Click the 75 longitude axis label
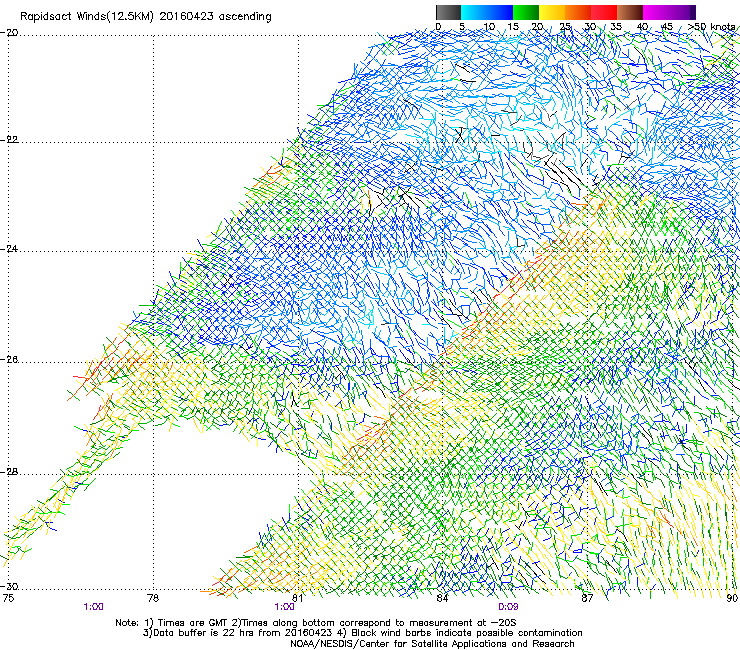The width and height of the screenshot is (740, 650). (x=8, y=598)
